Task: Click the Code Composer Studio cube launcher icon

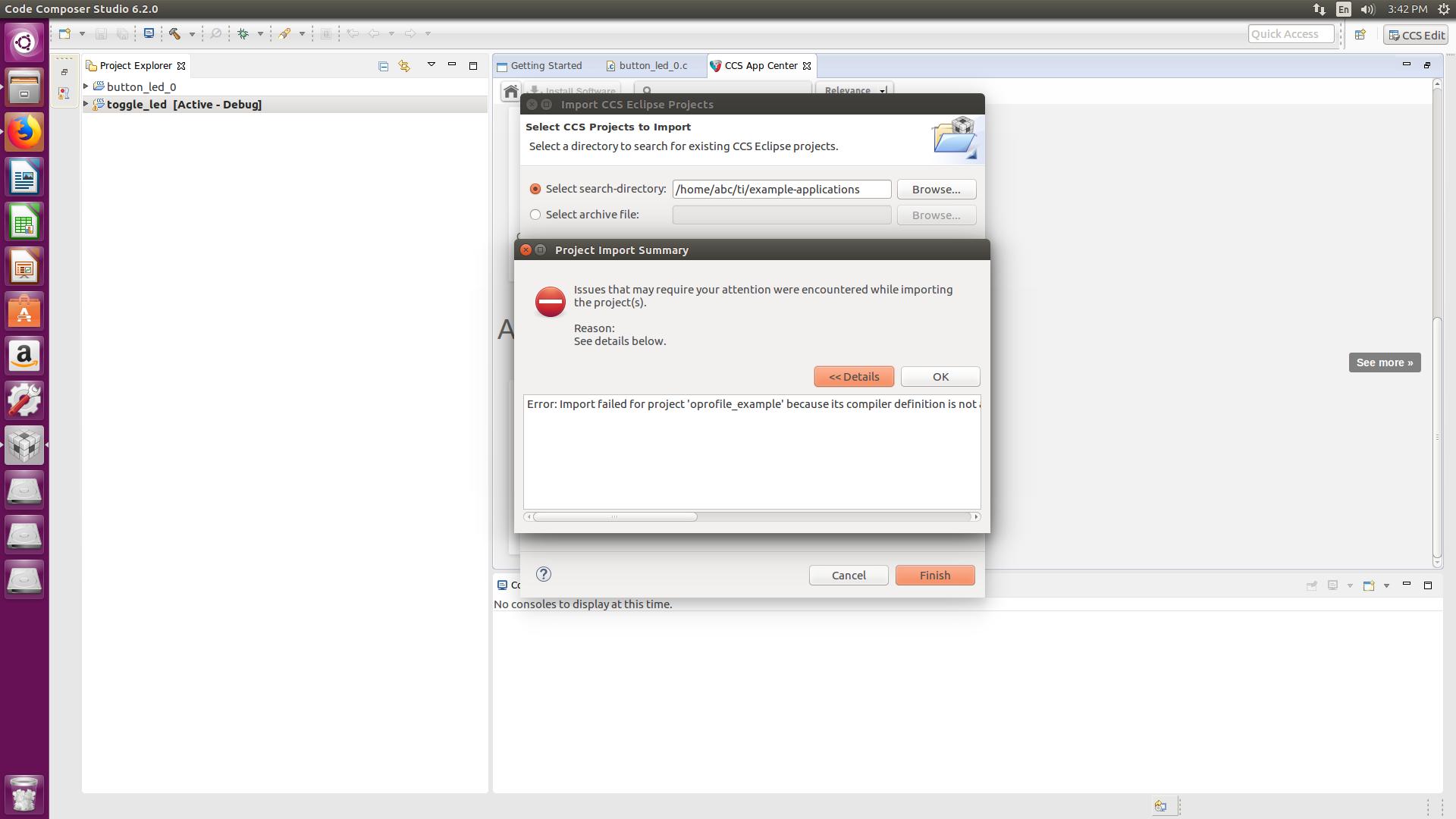Action: point(24,445)
